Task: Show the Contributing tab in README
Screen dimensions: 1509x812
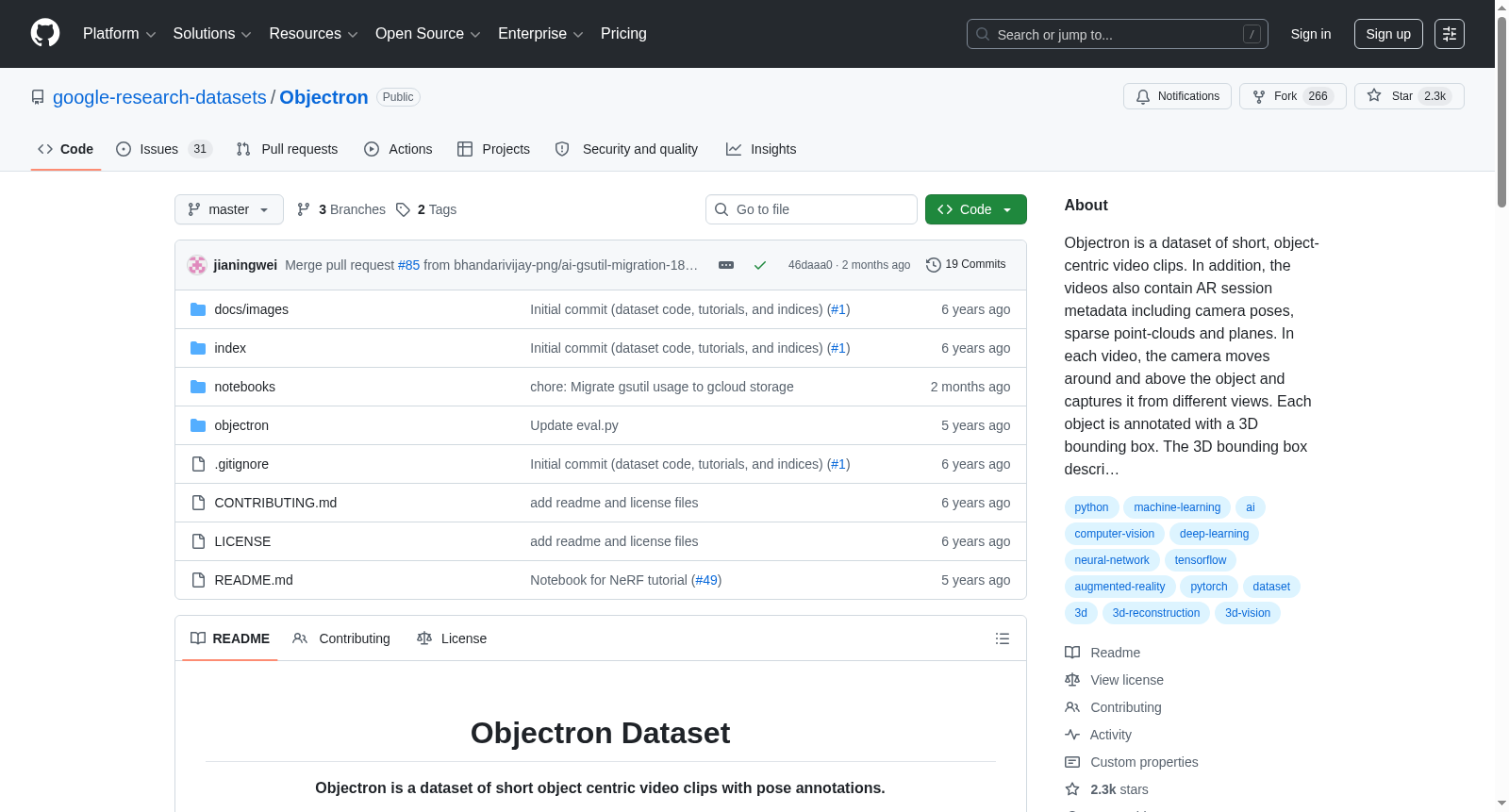Action: coord(341,638)
